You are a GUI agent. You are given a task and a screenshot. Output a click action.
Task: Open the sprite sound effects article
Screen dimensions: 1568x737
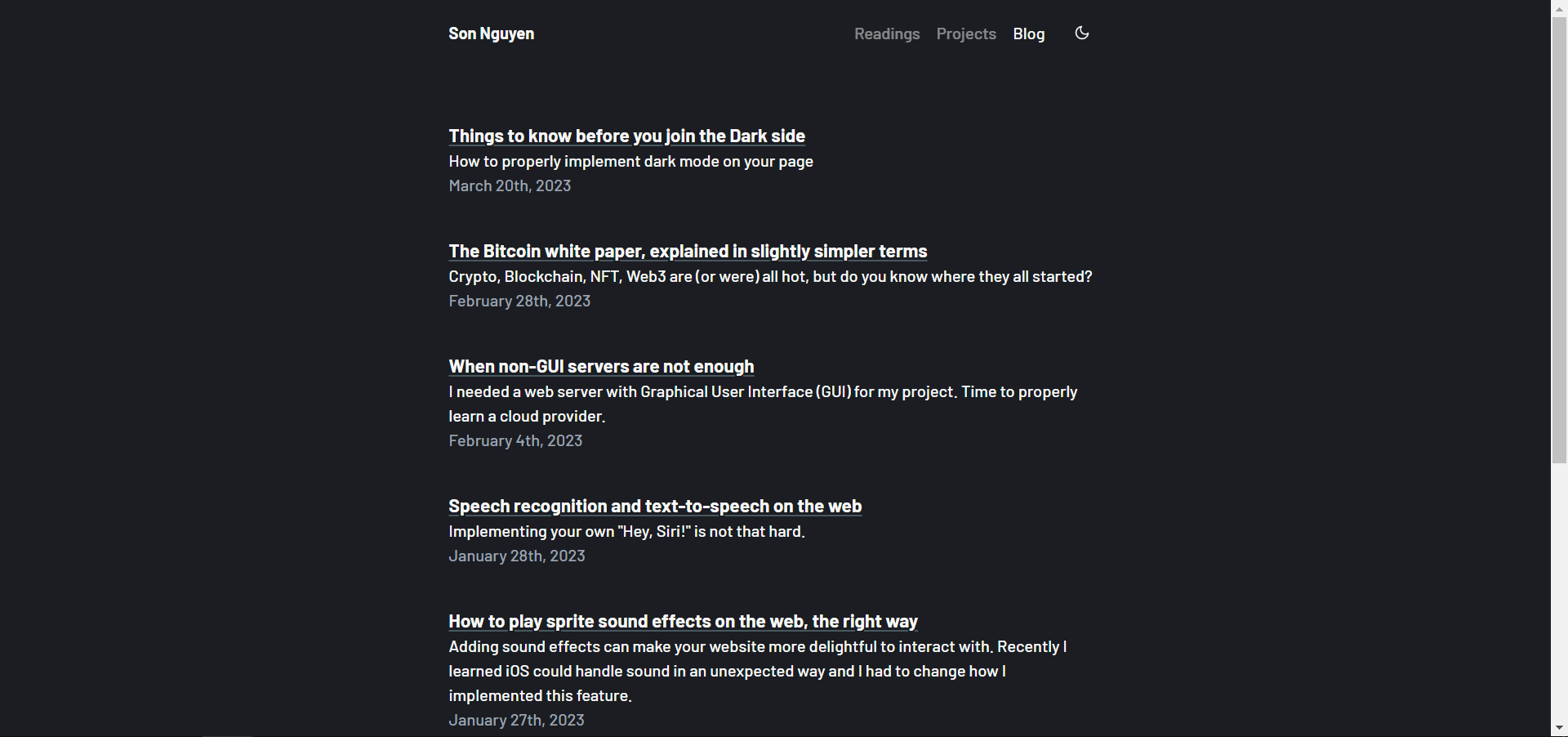683,622
